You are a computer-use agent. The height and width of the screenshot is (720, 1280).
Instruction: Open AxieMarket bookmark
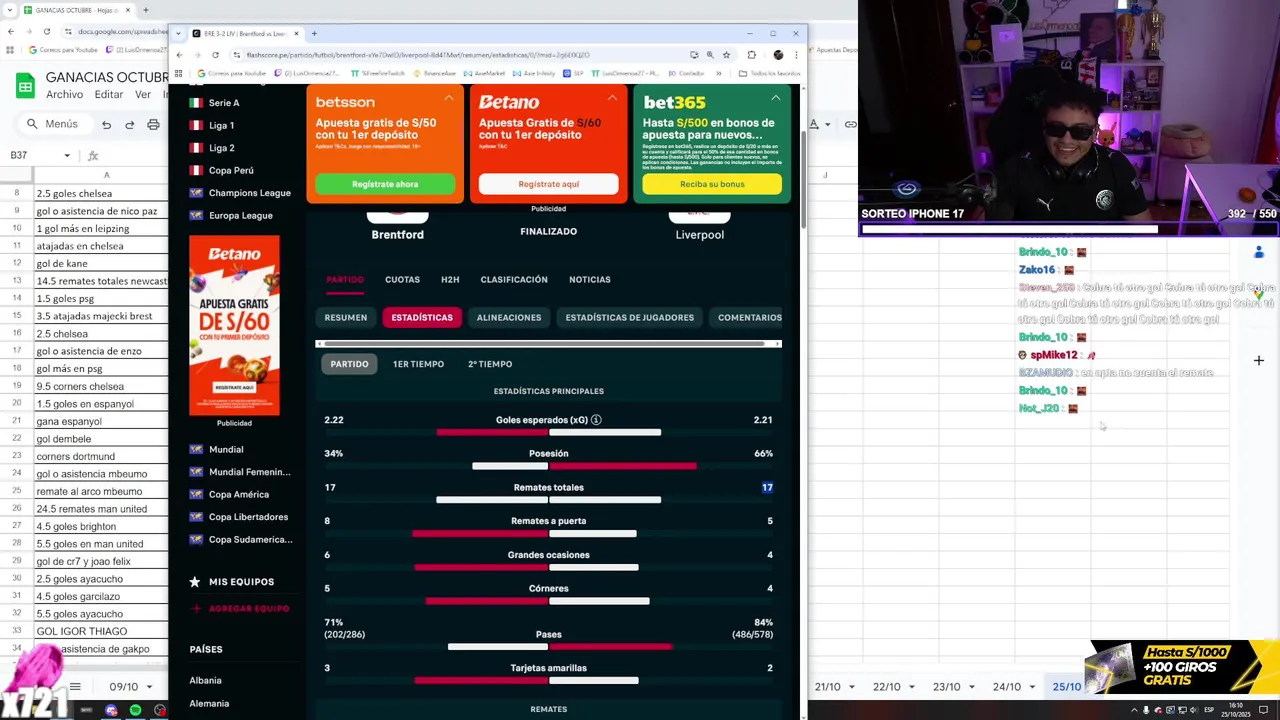coord(485,73)
